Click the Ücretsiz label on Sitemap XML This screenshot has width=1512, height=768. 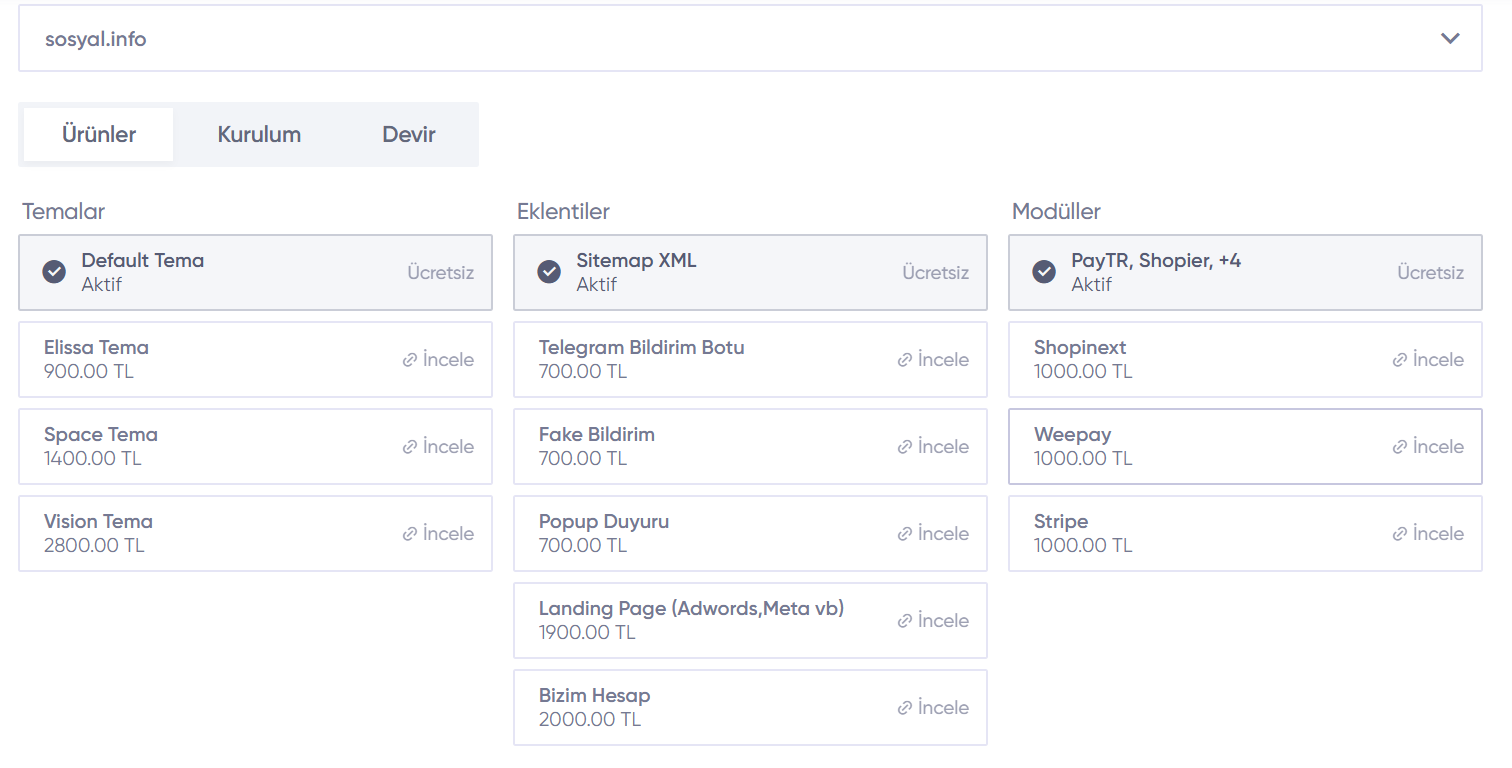click(935, 272)
